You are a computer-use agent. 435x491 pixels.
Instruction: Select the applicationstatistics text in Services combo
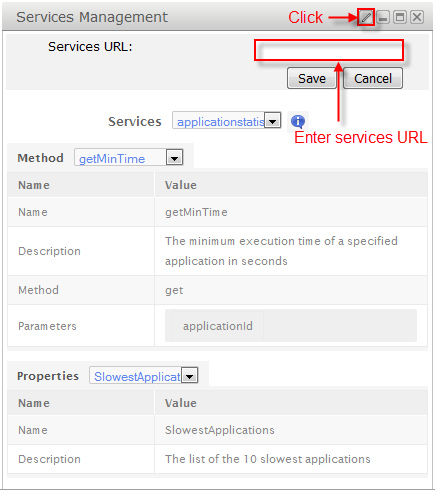click(x=220, y=122)
